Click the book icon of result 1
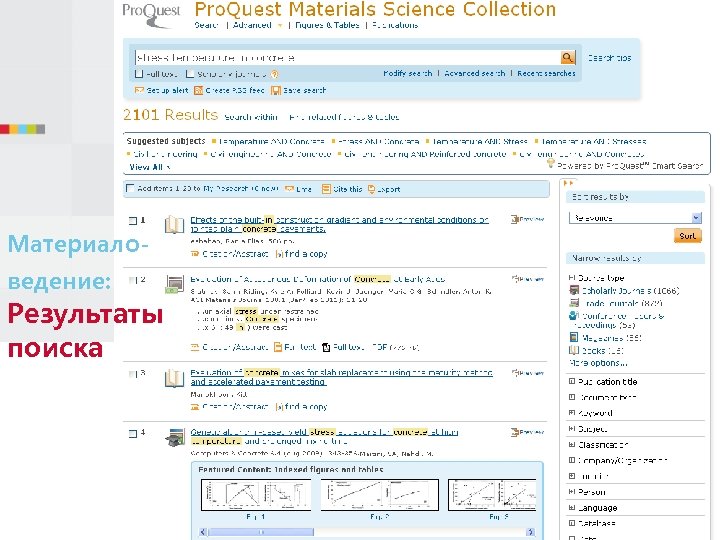 174,224
